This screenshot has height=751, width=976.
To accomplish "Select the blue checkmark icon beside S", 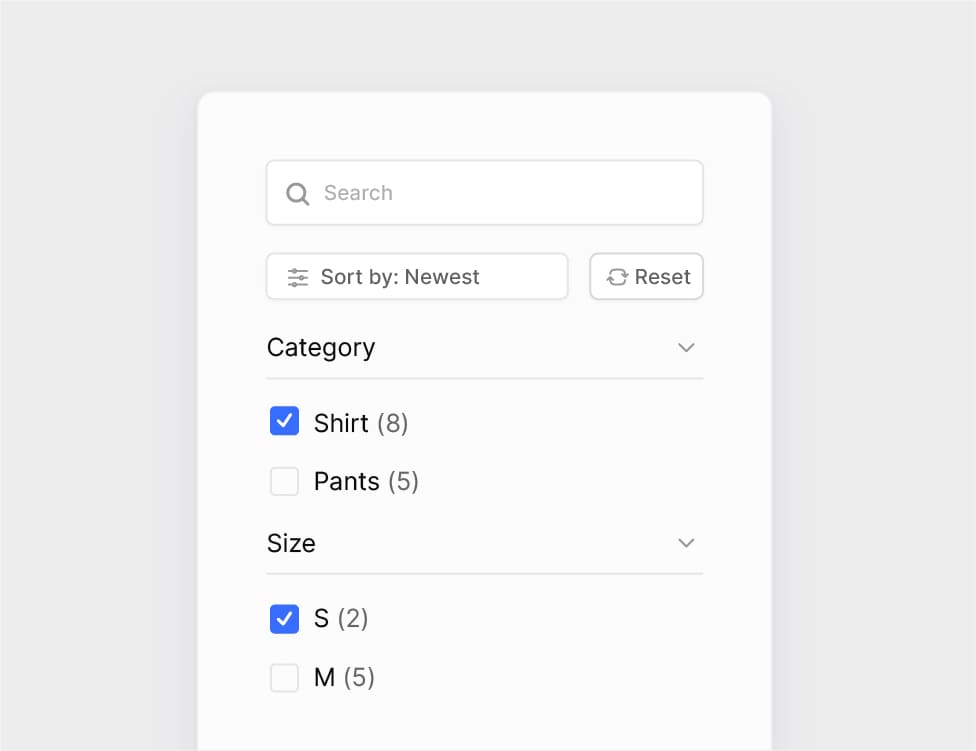I will click(x=284, y=619).
